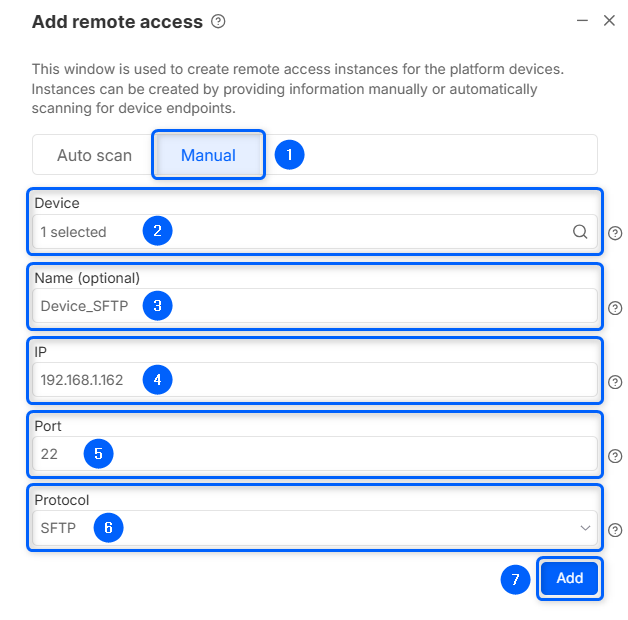628x620 pixels.
Task: Switch to the Auto scan tab
Action: pos(94,155)
